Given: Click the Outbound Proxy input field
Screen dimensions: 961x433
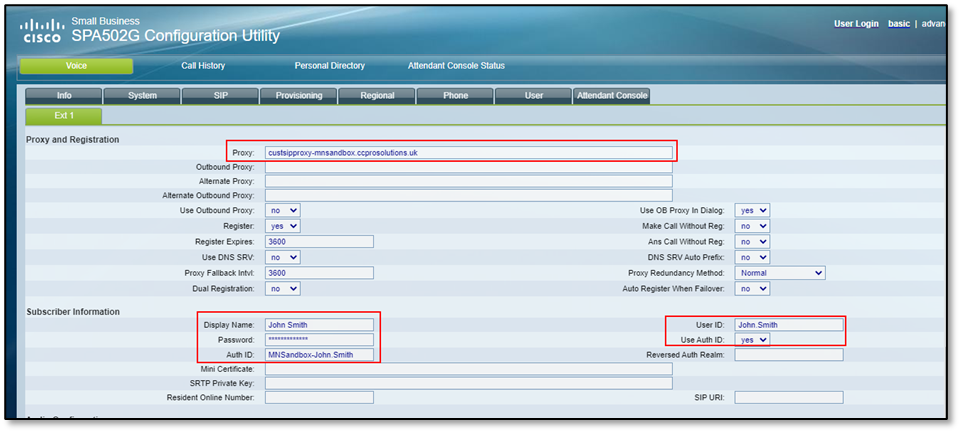Looking at the screenshot, I should tap(469, 167).
